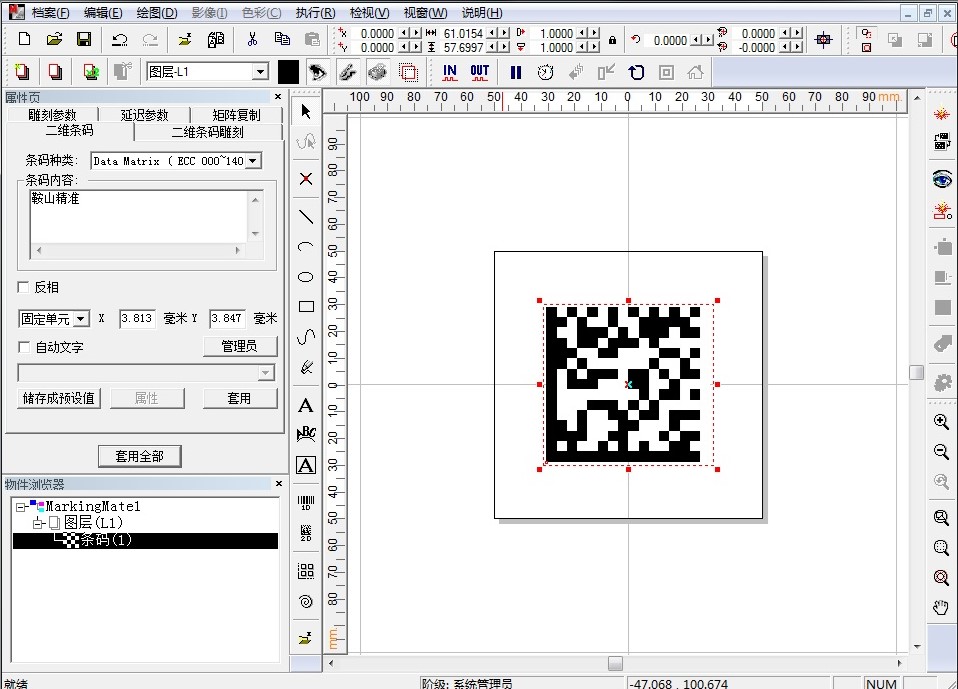Choose the 1D barcode tool
The height and width of the screenshot is (689, 958).
point(306,503)
